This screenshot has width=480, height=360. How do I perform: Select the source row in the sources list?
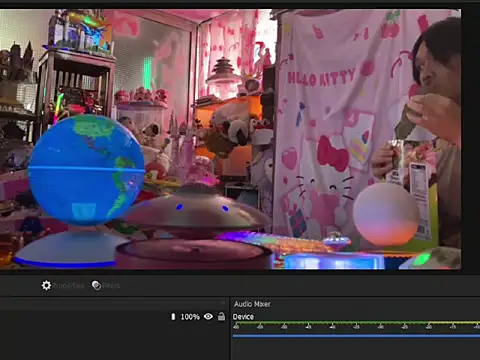(114, 317)
